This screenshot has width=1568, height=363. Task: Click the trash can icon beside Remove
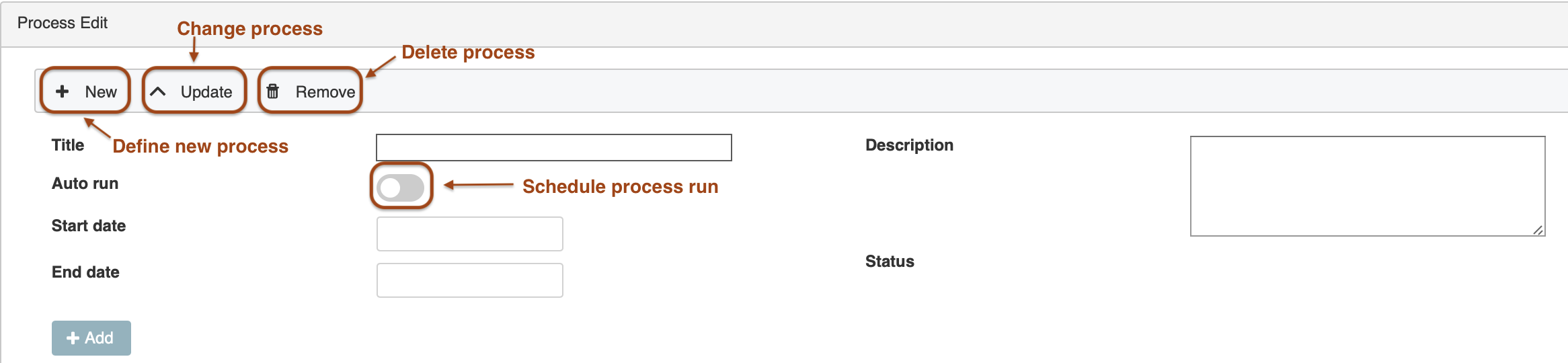pos(272,91)
